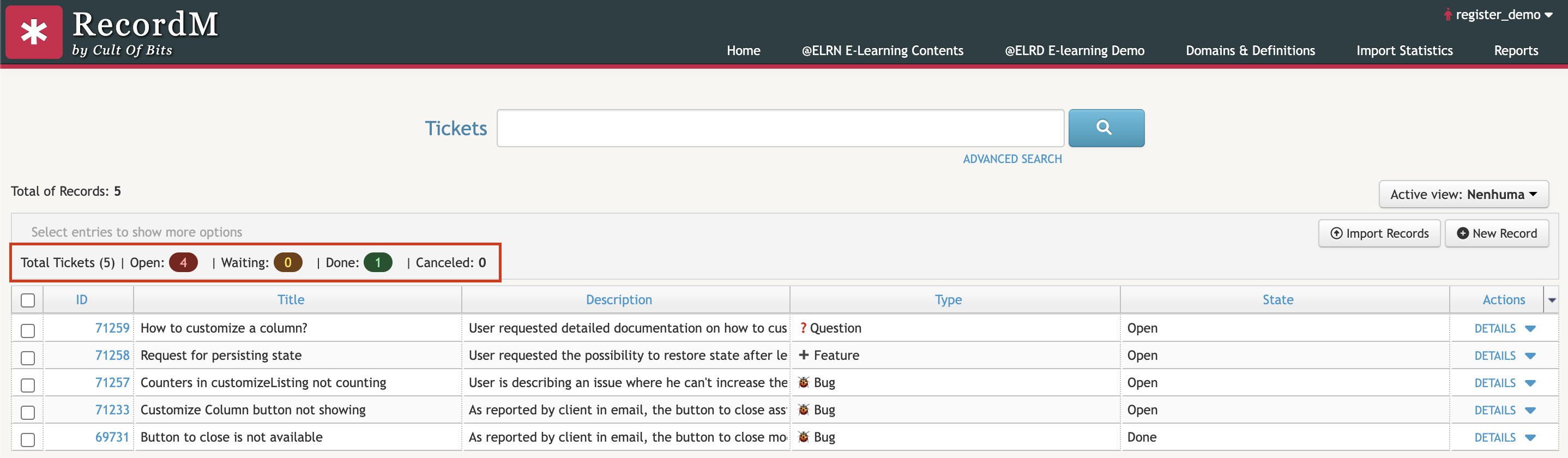Open ticket ID 71259 link
Image resolution: width=1568 pixels, height=458 pixels.
pos(112,328)
